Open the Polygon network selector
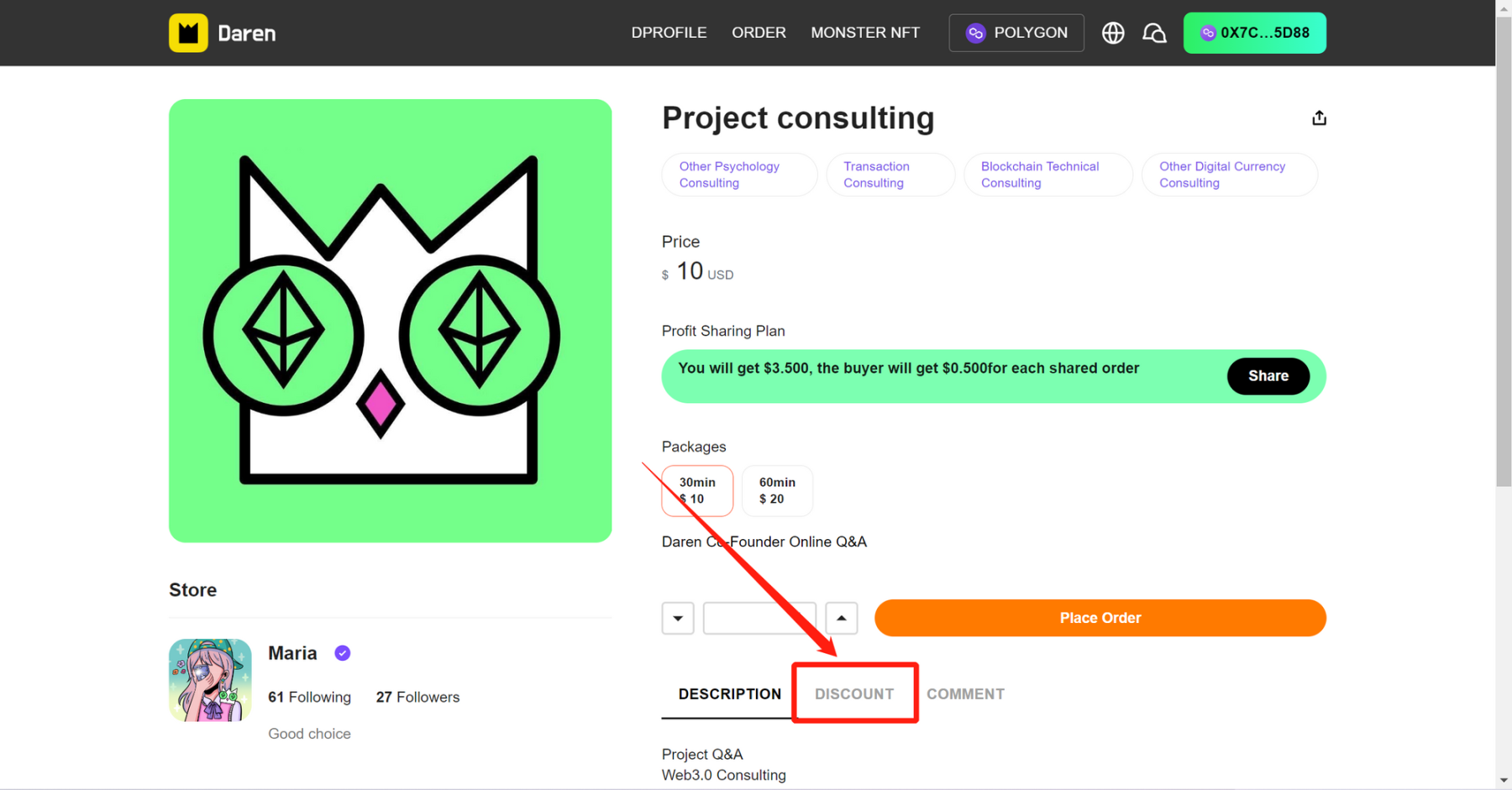Image resolution: width=1512 pixels, height=790 pixels. [x=1016, y=33]
